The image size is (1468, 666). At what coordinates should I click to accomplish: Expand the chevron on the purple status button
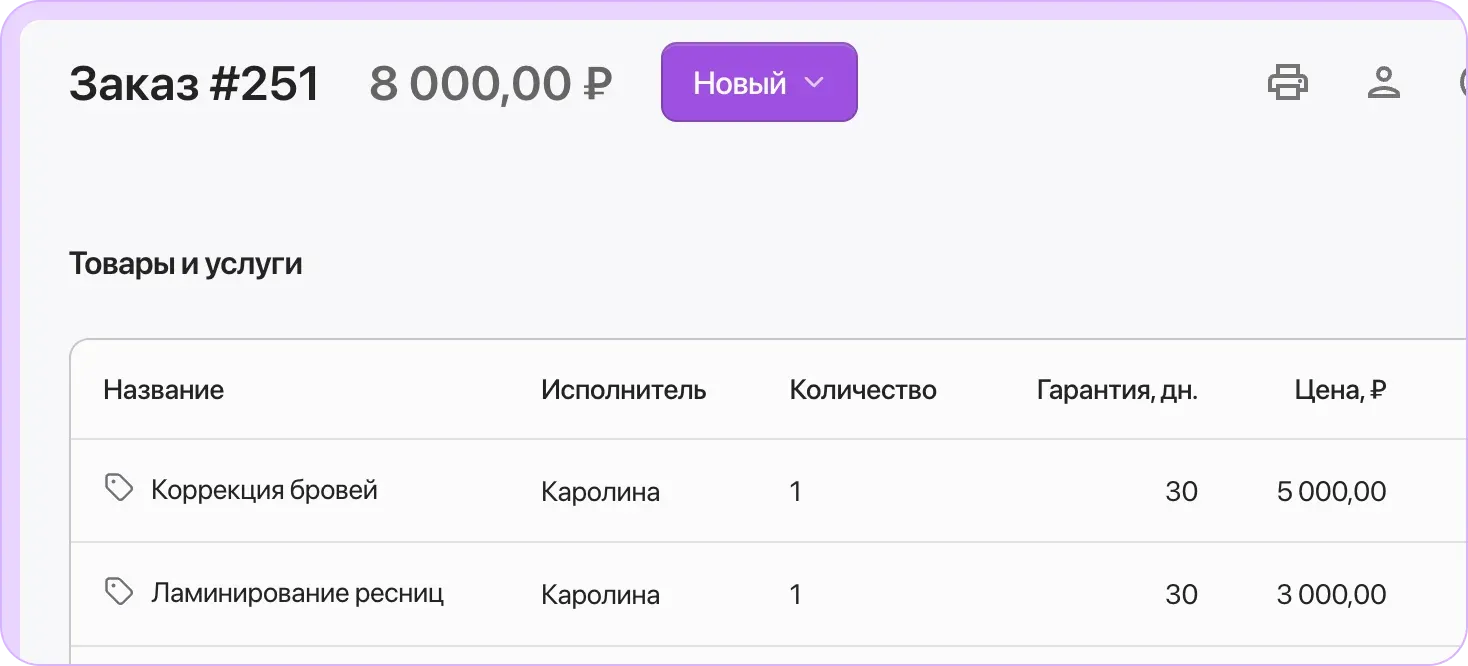[812, 82]
